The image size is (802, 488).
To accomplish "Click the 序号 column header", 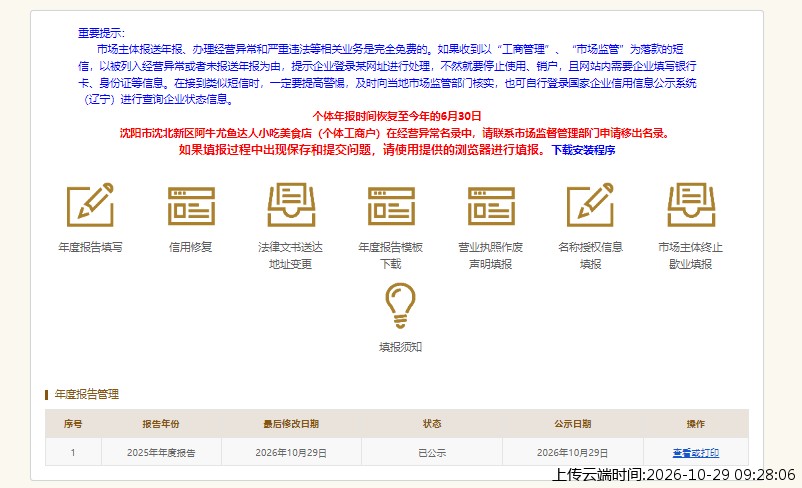I will (73, 424).
